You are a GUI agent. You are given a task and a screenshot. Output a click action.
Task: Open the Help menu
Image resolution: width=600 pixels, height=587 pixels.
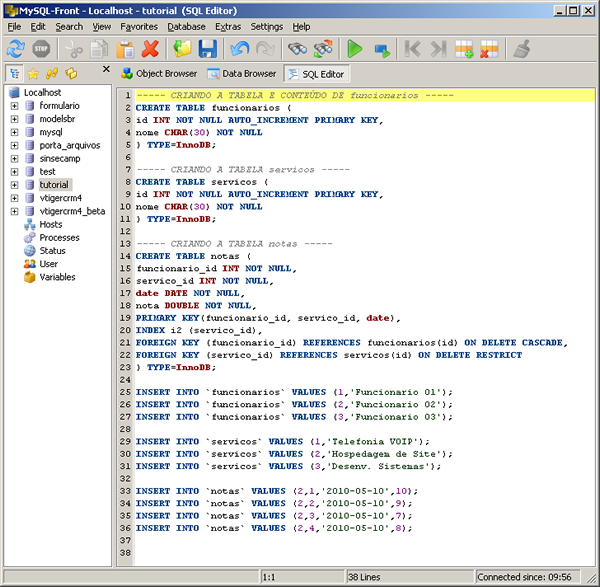click(301, 27)
